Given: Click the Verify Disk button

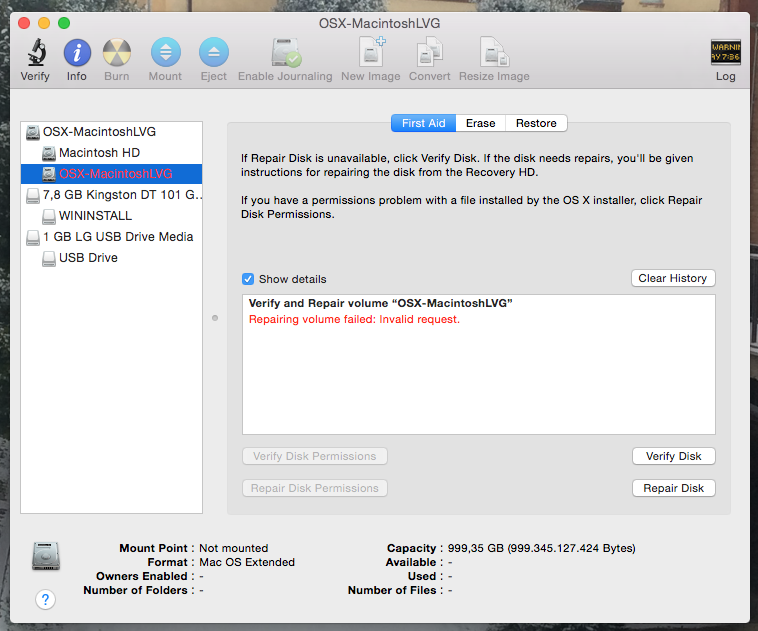Looking at the screenshot, I should (673, 456).
